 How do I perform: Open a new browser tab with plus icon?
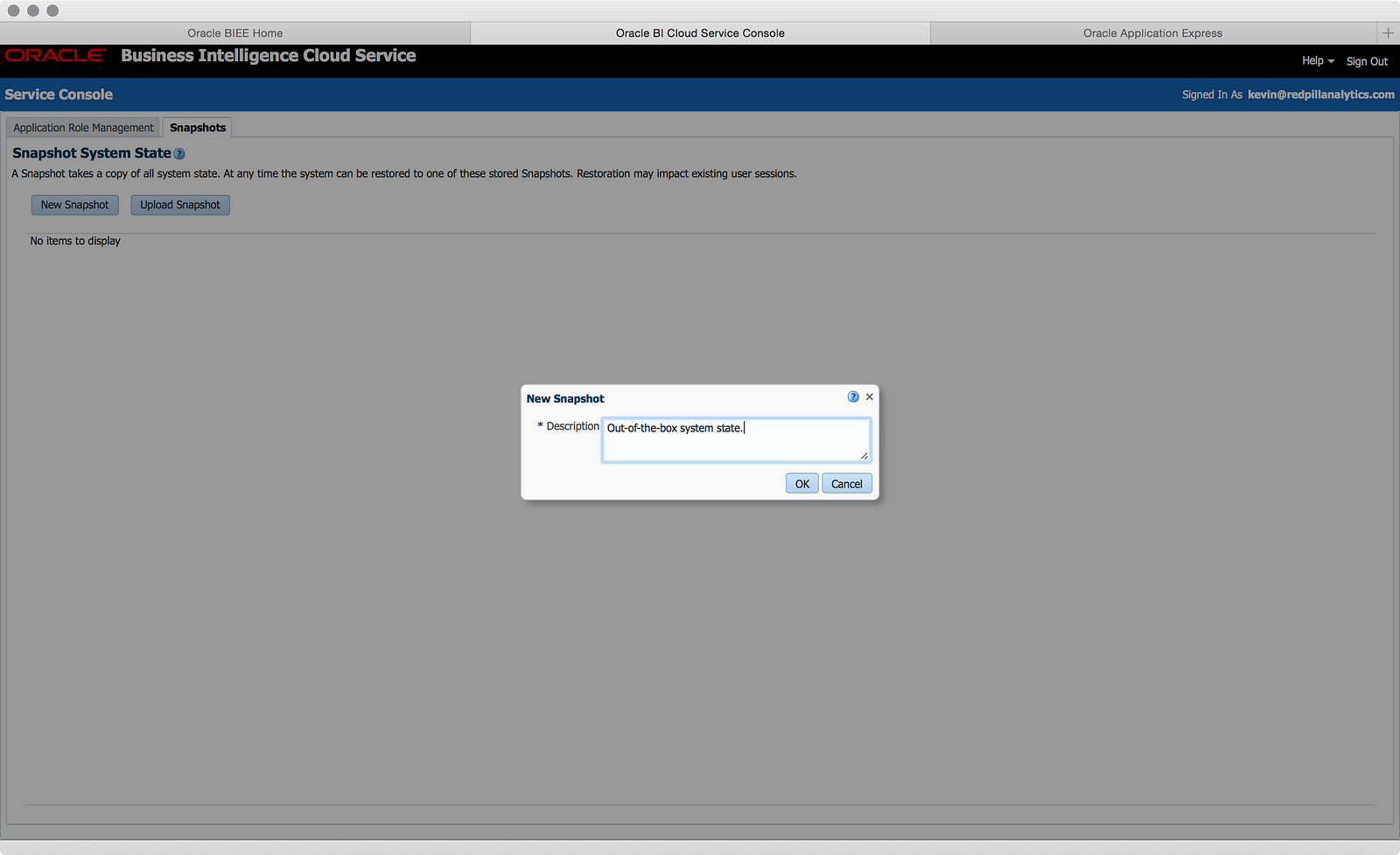pos(1388,33)
